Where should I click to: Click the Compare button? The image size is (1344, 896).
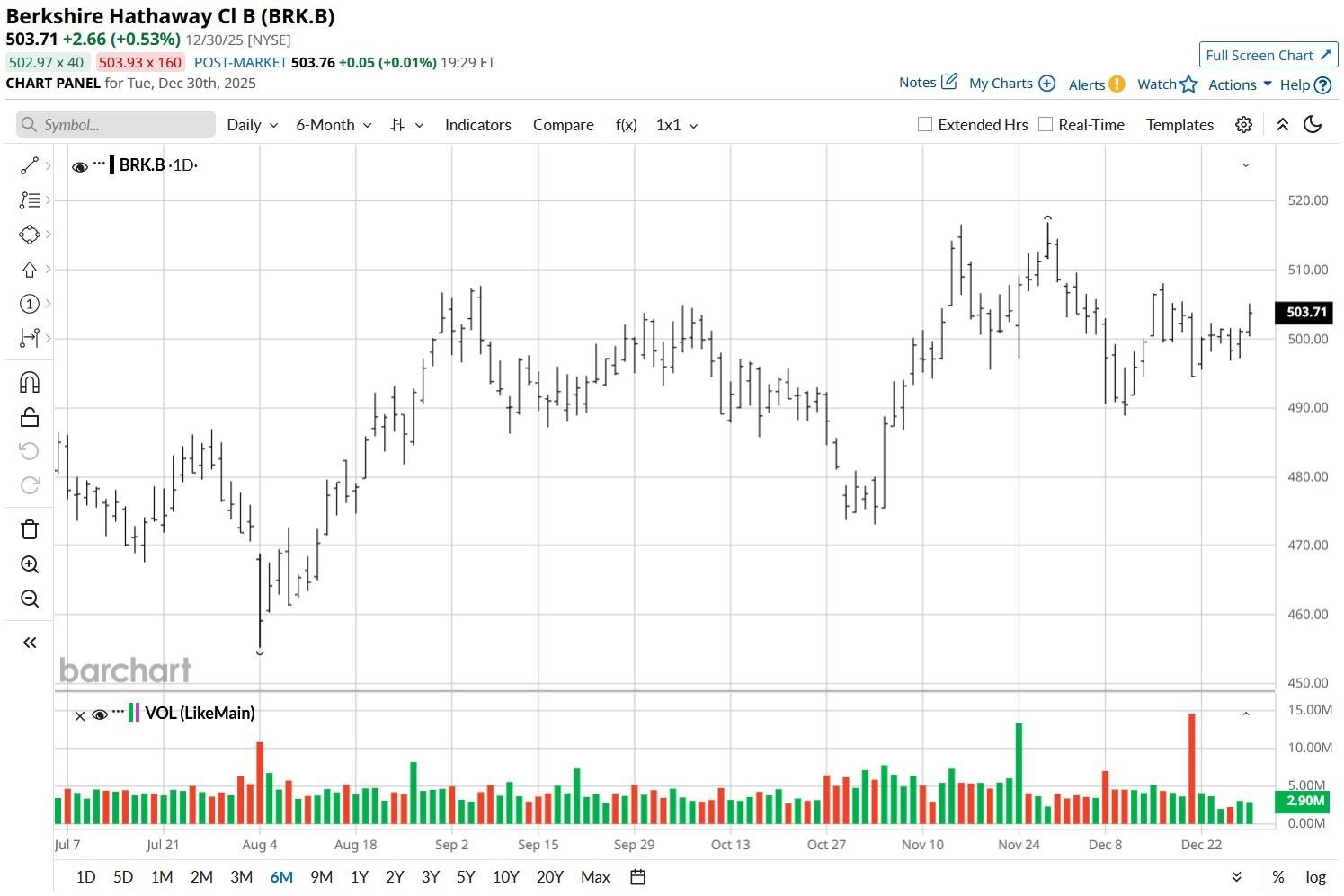(x=564, y=125)
